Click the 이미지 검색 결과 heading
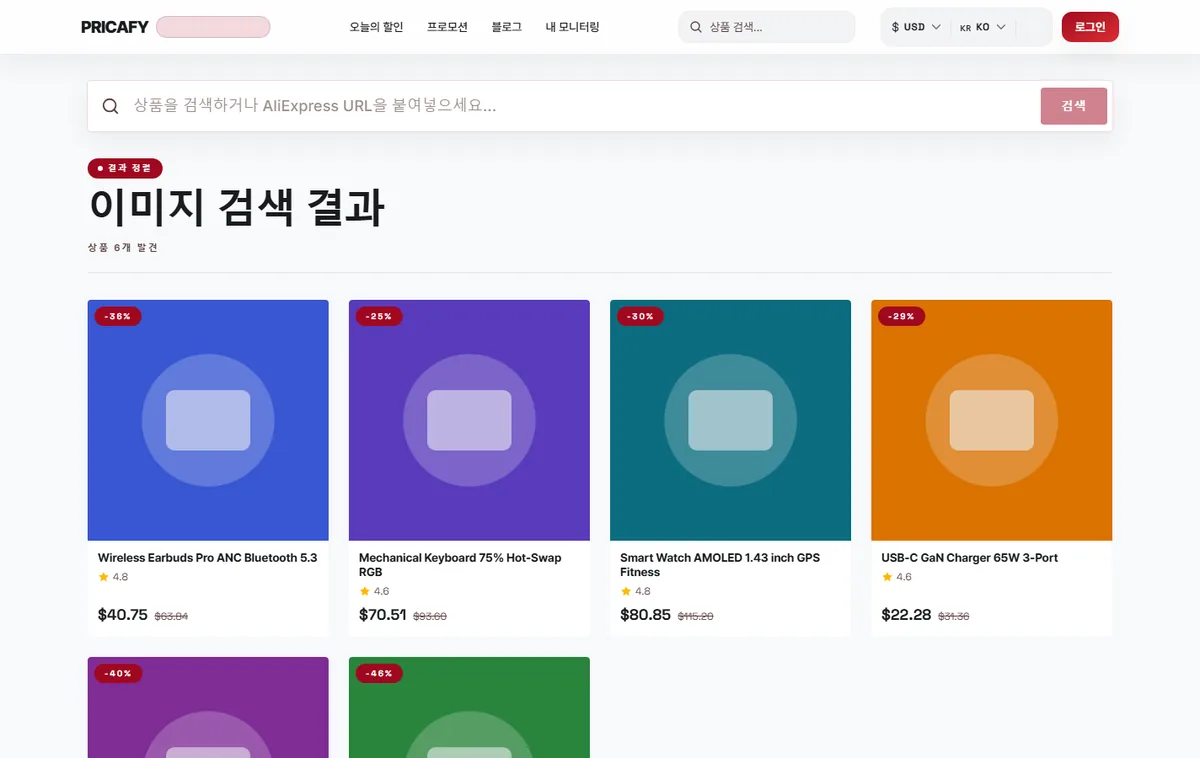1200x758 pixels. 236,207
